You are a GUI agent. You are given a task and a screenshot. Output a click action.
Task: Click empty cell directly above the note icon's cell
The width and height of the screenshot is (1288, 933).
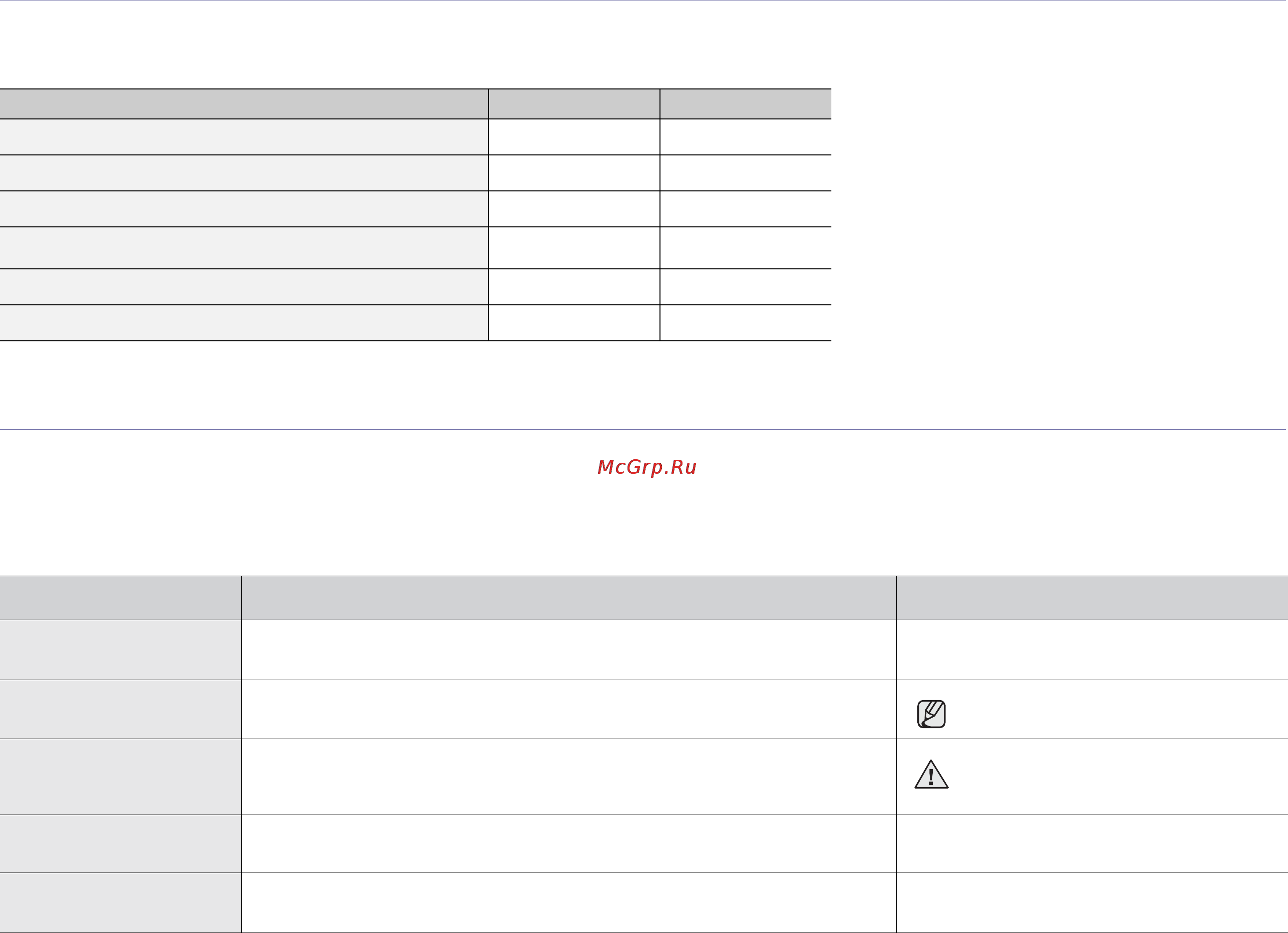[1092, 650]
